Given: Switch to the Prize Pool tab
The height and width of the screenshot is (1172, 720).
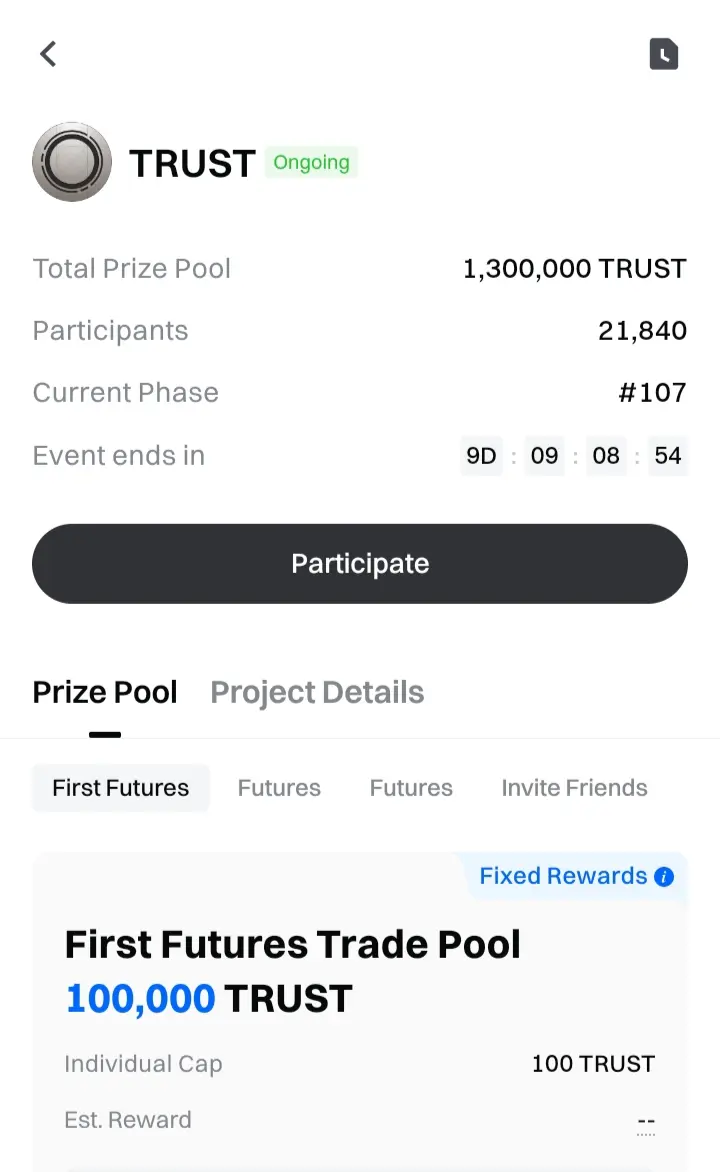Looking at the screenshot, I should click(x=105, y=692).
